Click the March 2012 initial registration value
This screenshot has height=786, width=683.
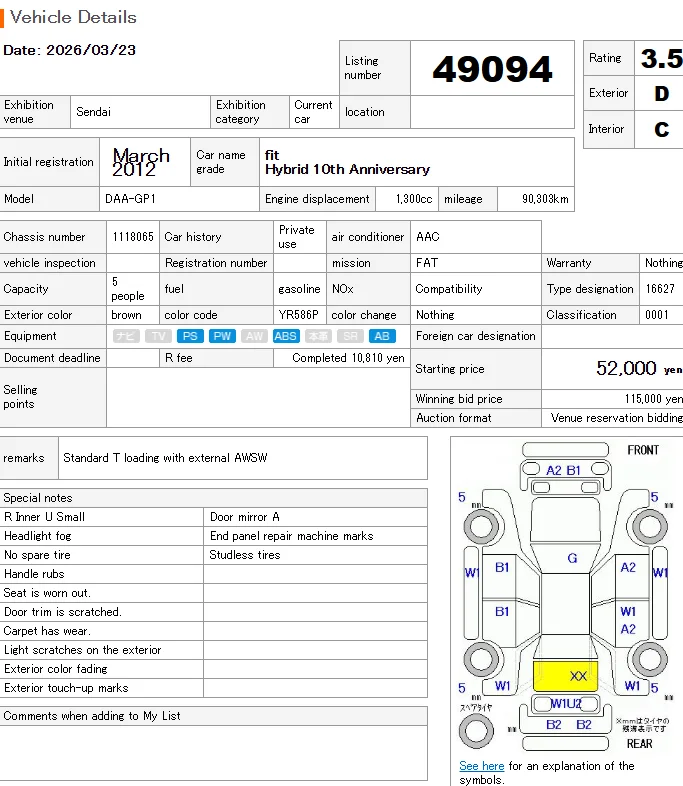141,162
